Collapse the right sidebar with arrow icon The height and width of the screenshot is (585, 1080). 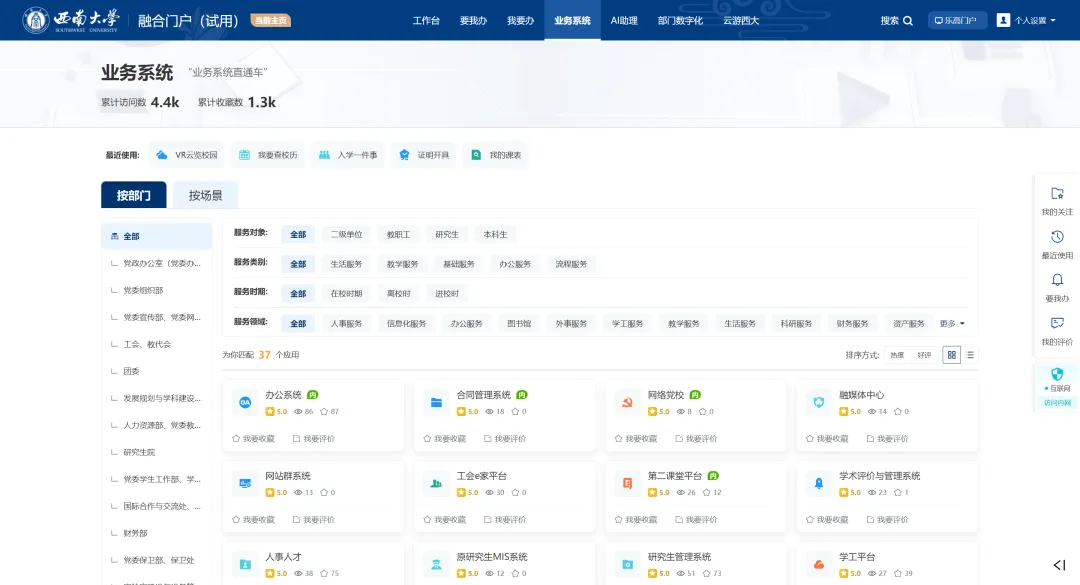[x=1059, y=565]
